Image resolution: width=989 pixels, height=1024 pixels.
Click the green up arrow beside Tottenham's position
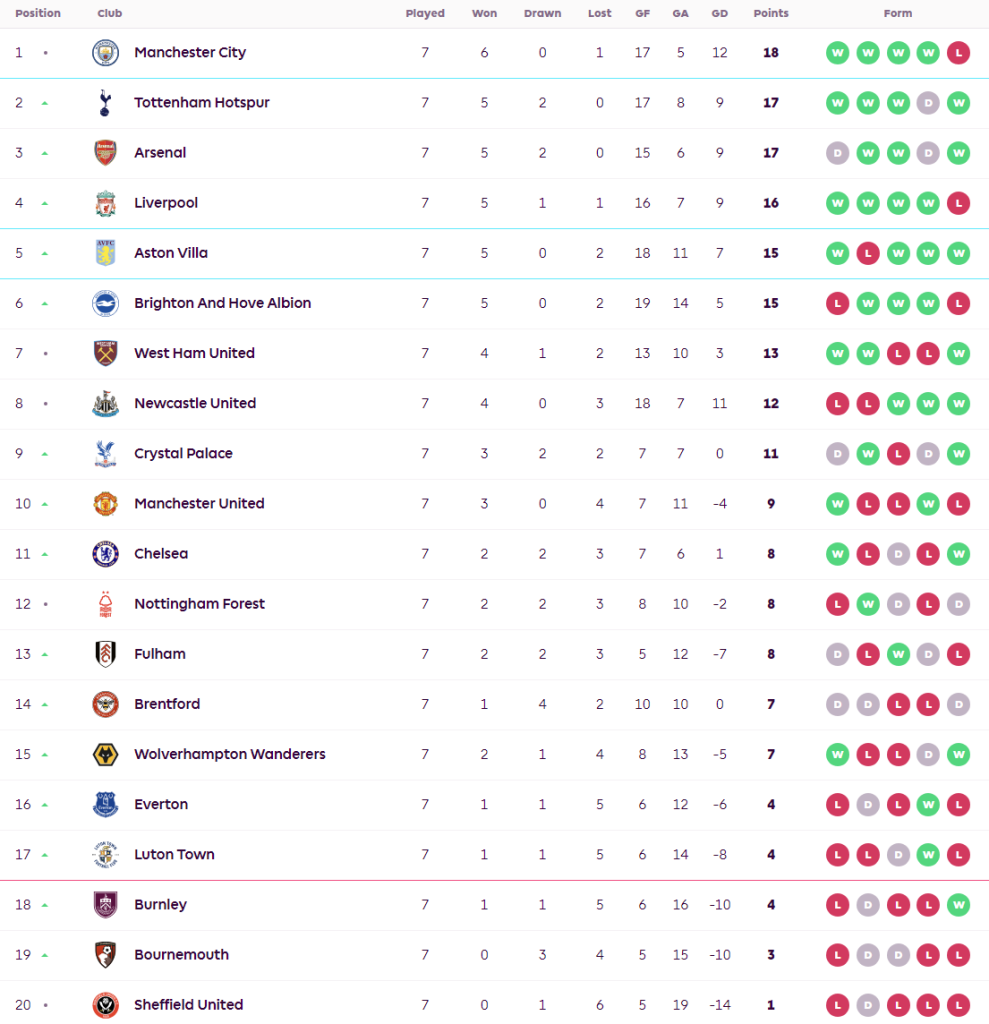pyautogui.click(x=45, y=103)
